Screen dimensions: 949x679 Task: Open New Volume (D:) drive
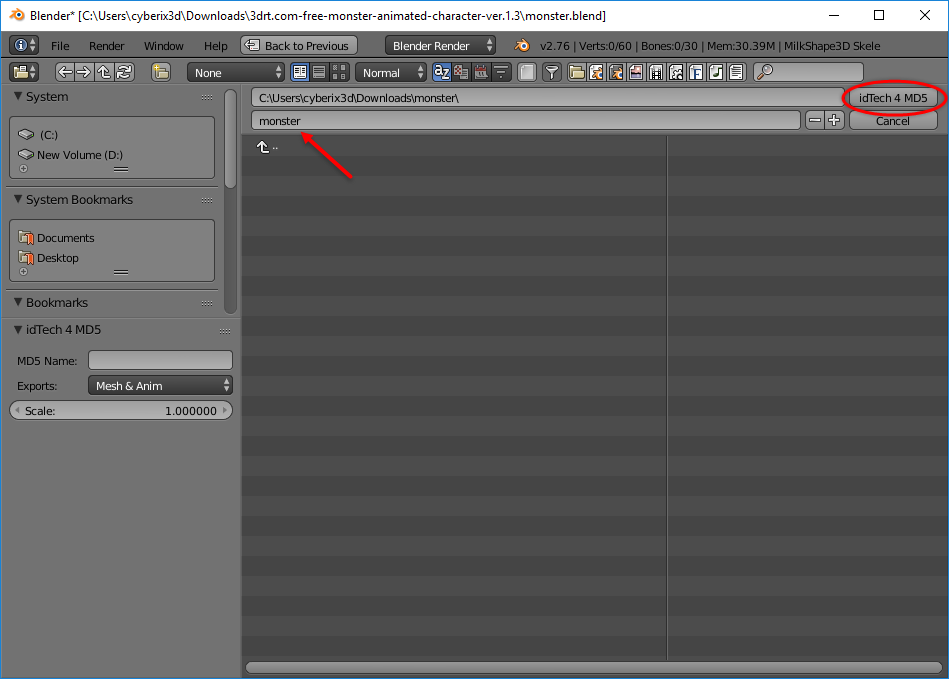click(x=79, y=155)
